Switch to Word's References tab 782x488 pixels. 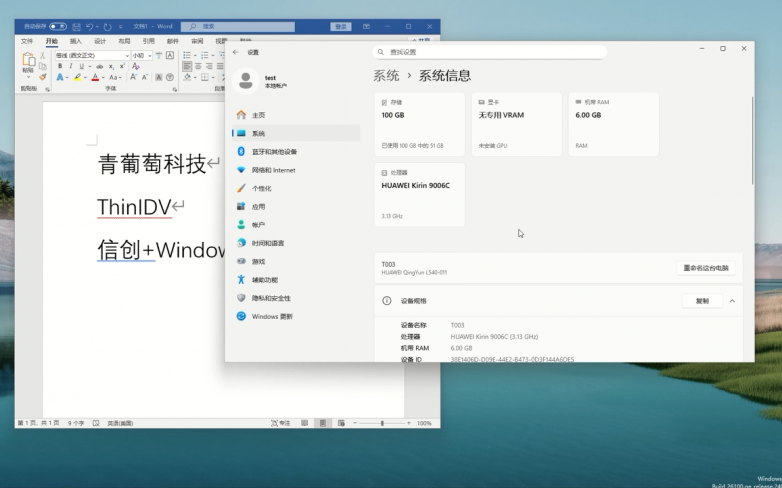[x=149, y=41]
